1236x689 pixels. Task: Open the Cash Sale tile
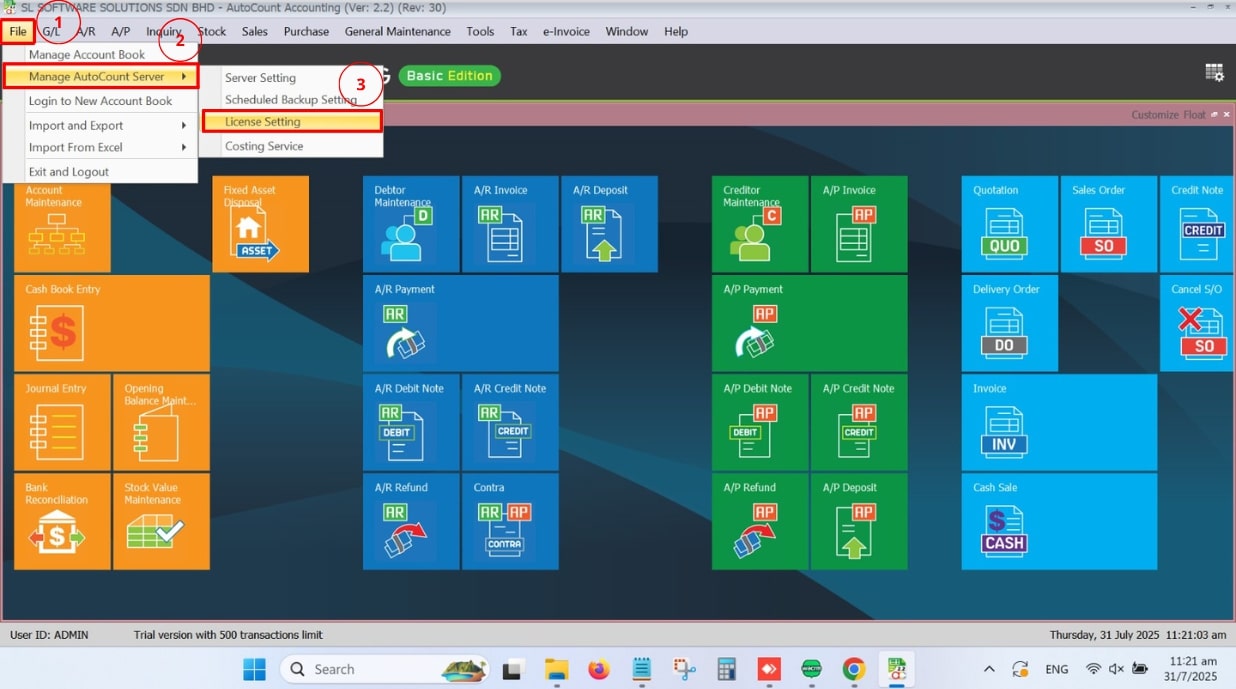coord(1058,521)
